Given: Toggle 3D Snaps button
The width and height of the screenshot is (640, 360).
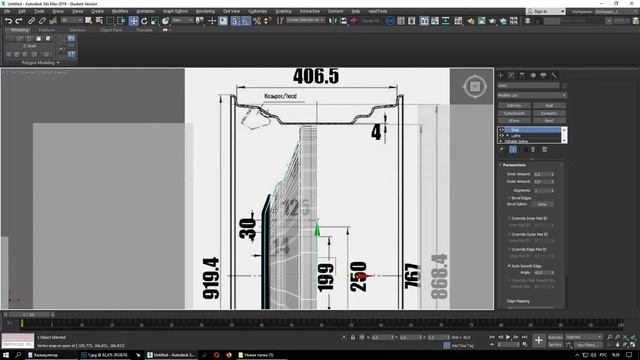Looking at the screenshot, I should click(235, 20).
